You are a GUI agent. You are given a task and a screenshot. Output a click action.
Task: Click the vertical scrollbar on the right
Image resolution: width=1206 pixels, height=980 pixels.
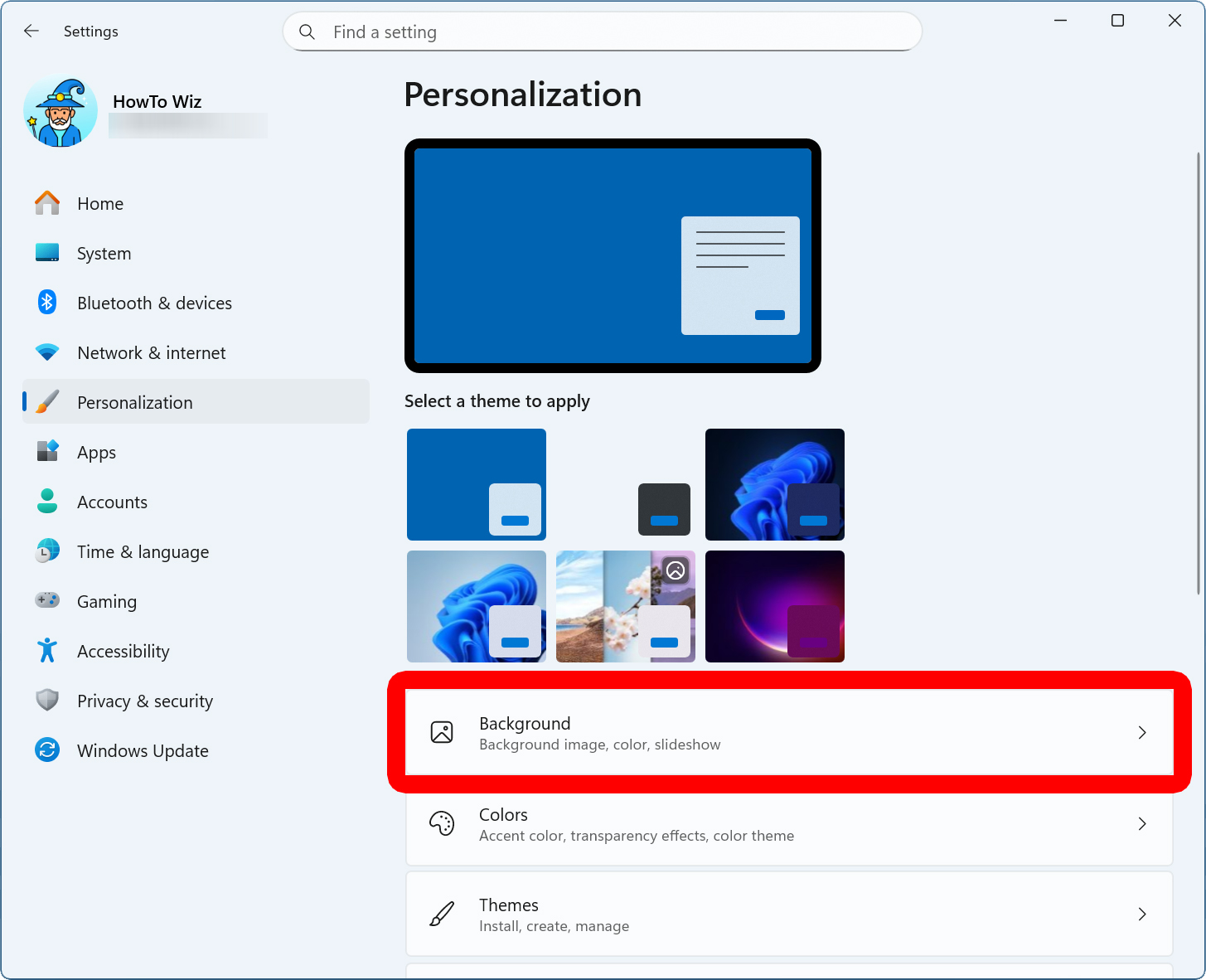1199,373
